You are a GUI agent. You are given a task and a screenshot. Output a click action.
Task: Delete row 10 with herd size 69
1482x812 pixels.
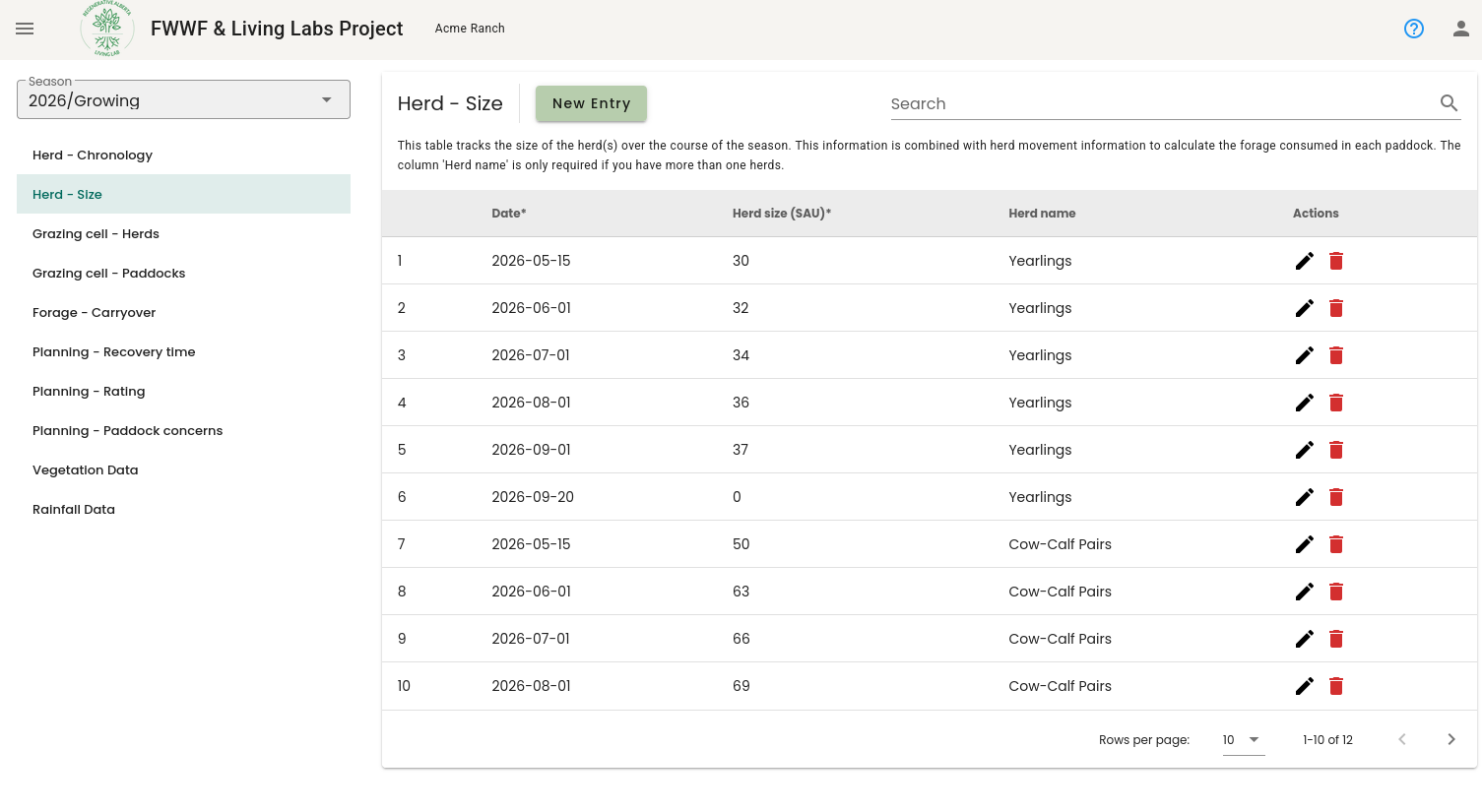[x=1336, y=686]
